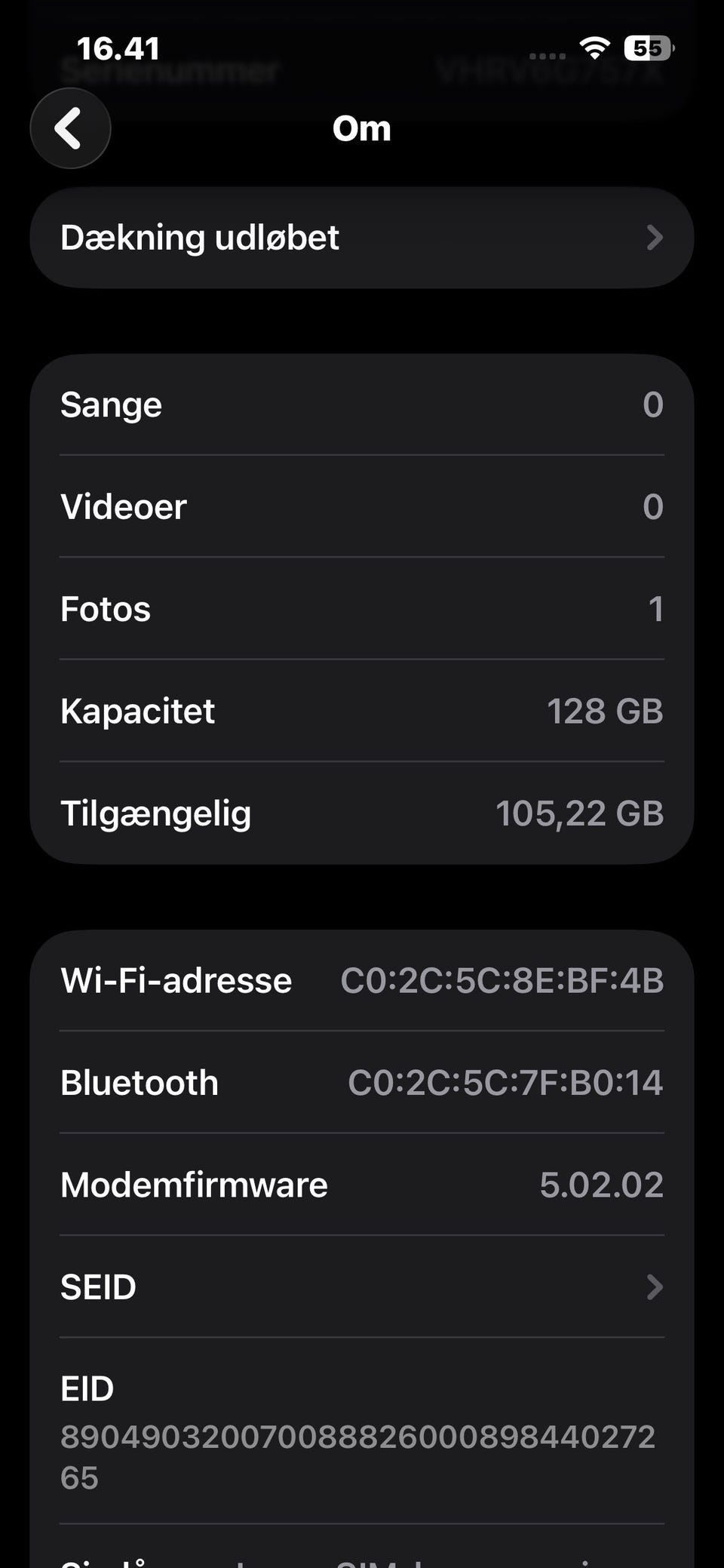Tap the EID number text
This screenshot has height=1568, width=724.
coord(358,1457)
